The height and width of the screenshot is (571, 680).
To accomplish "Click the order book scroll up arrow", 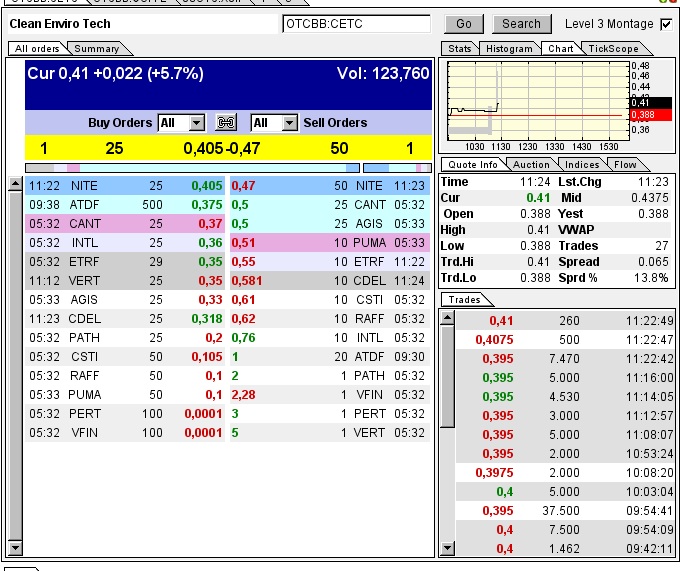I will (x=15, y=184).
